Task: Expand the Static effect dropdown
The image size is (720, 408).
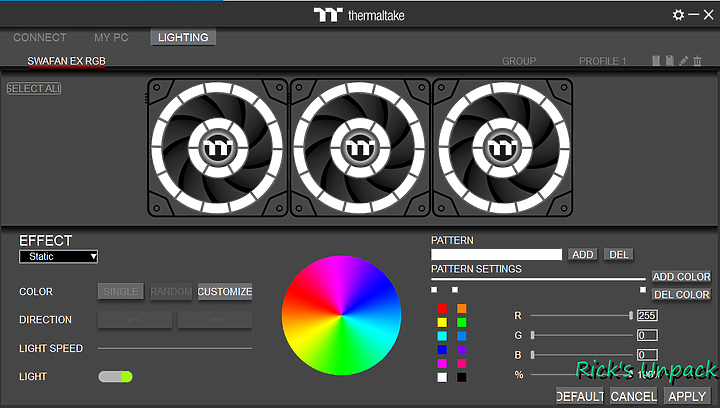Action: point(58,257)
